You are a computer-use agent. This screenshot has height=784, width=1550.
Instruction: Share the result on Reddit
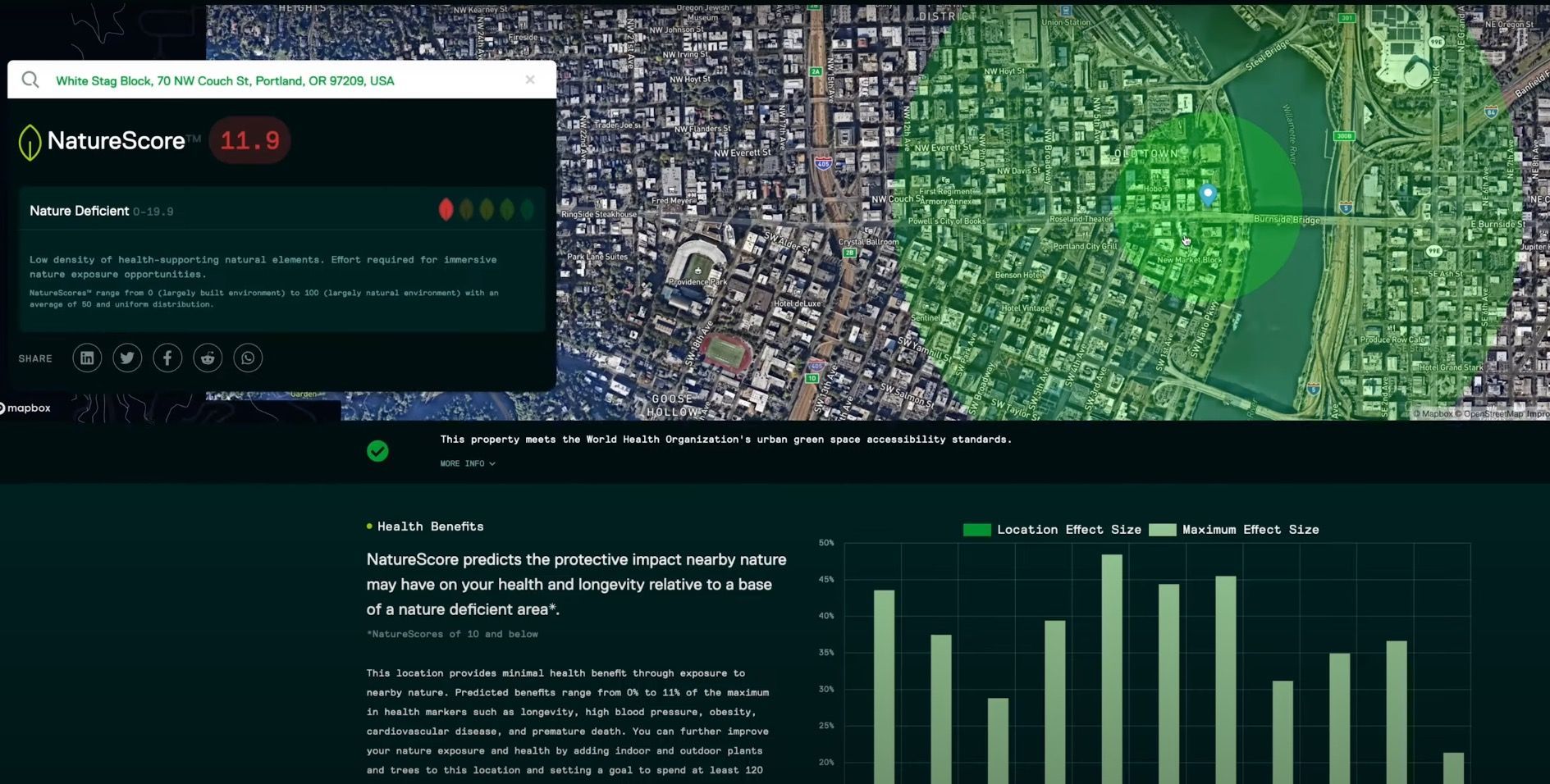click(208, 358)
